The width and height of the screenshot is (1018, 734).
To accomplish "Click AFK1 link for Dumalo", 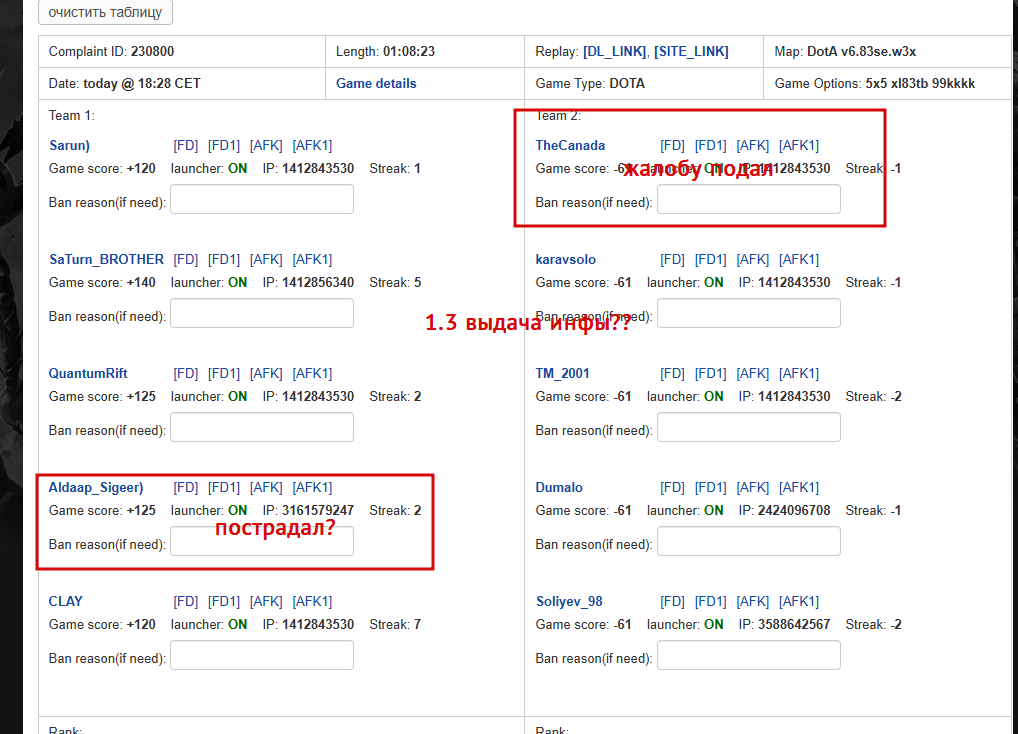I will pos(799,487).
